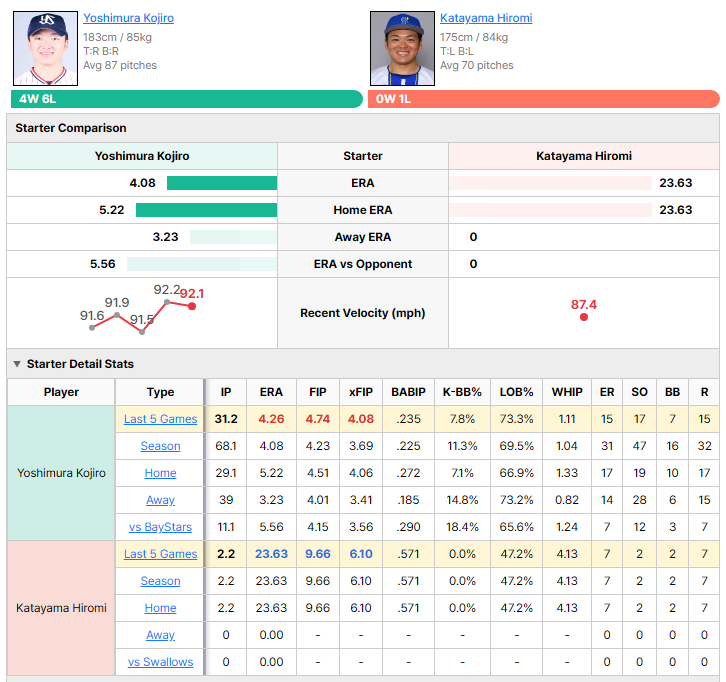726x682 pixels.
Task: Click the BB column header
Action: [672, 392]
